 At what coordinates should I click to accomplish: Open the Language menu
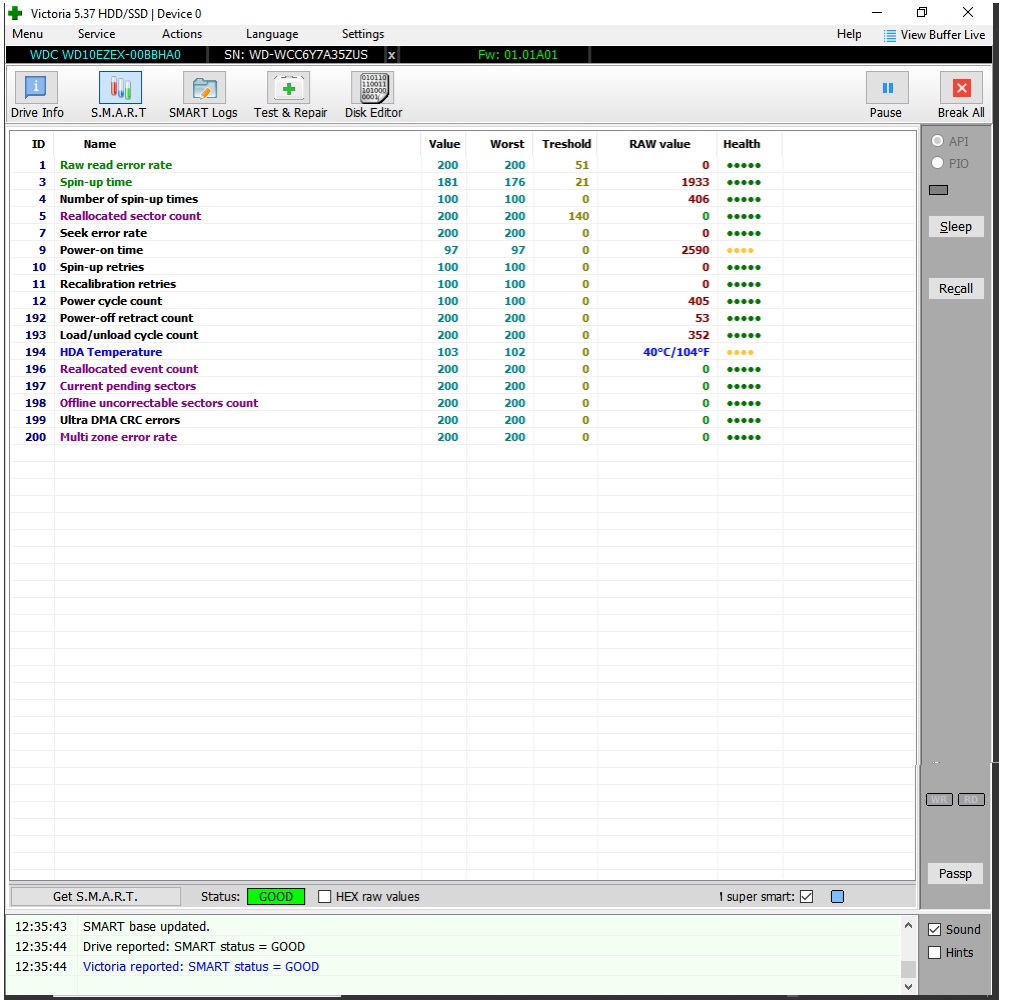point(272,34)
